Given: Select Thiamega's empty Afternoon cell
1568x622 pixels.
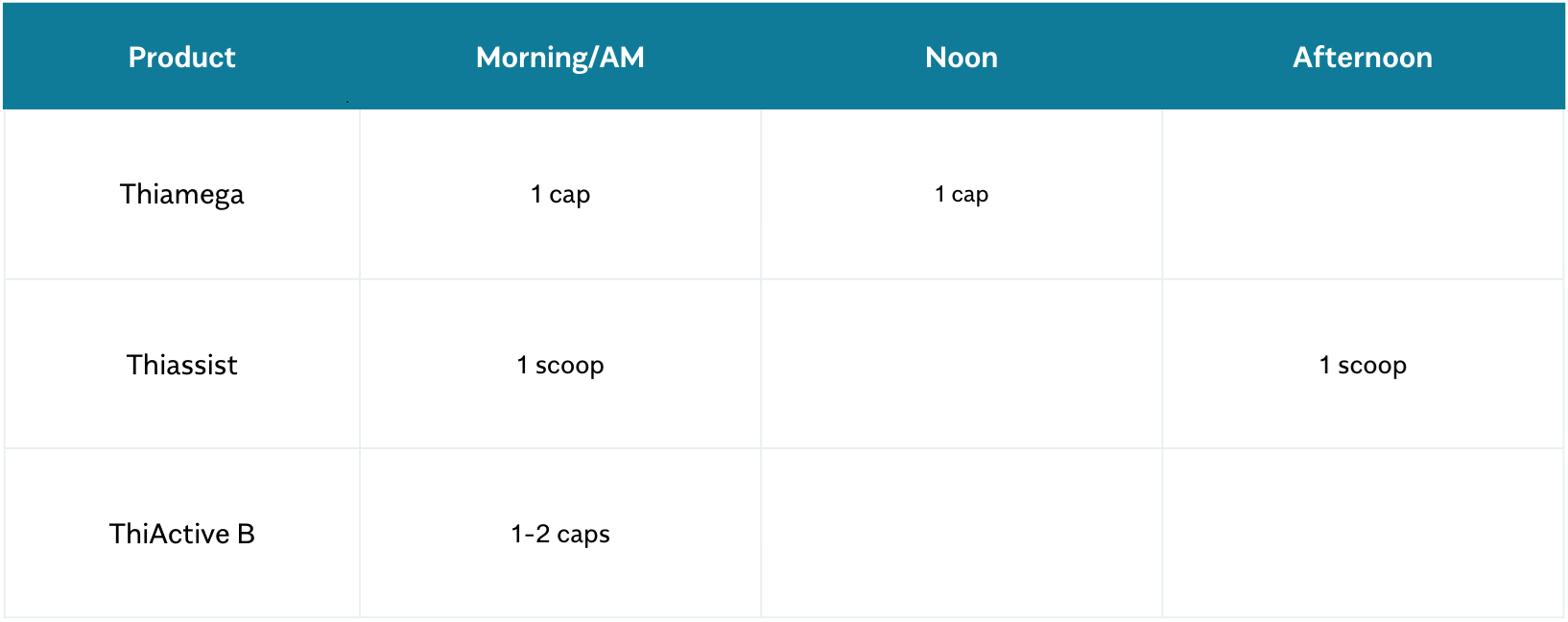Looking at the screenshot, I should (x=1363, y=195).
